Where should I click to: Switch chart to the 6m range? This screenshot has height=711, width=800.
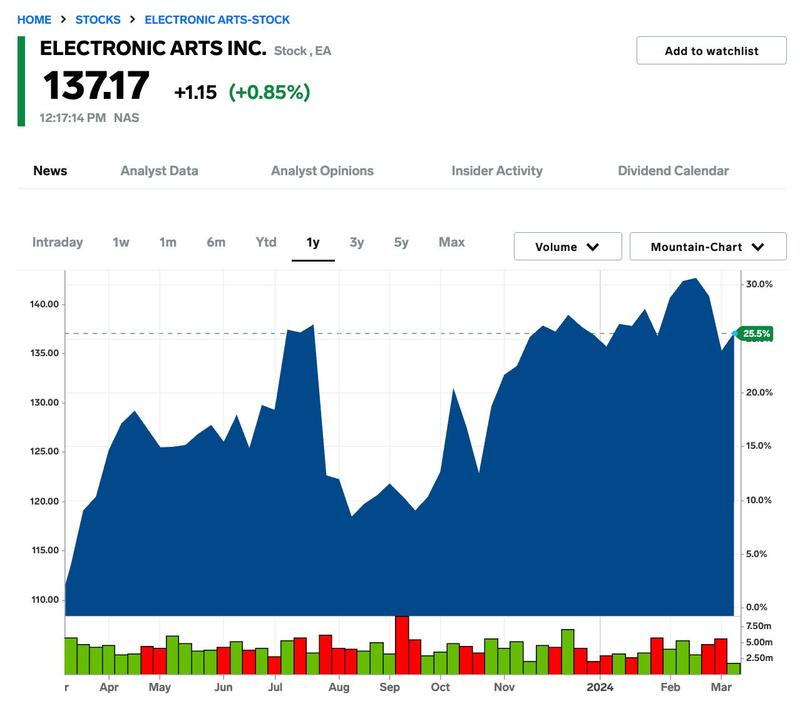(x=216, y=242)
